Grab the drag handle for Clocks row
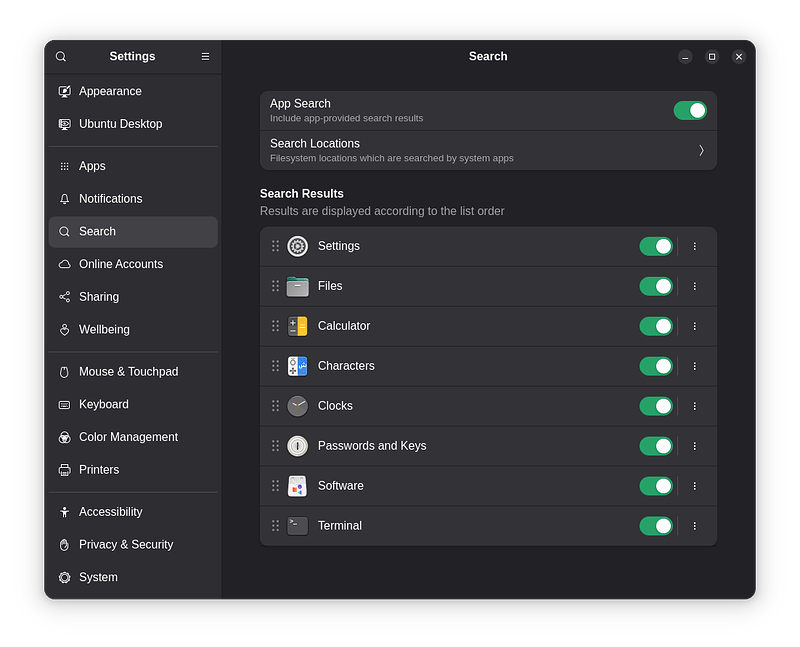The height and width of the screenshot is (647, 800). click(276, 406)
